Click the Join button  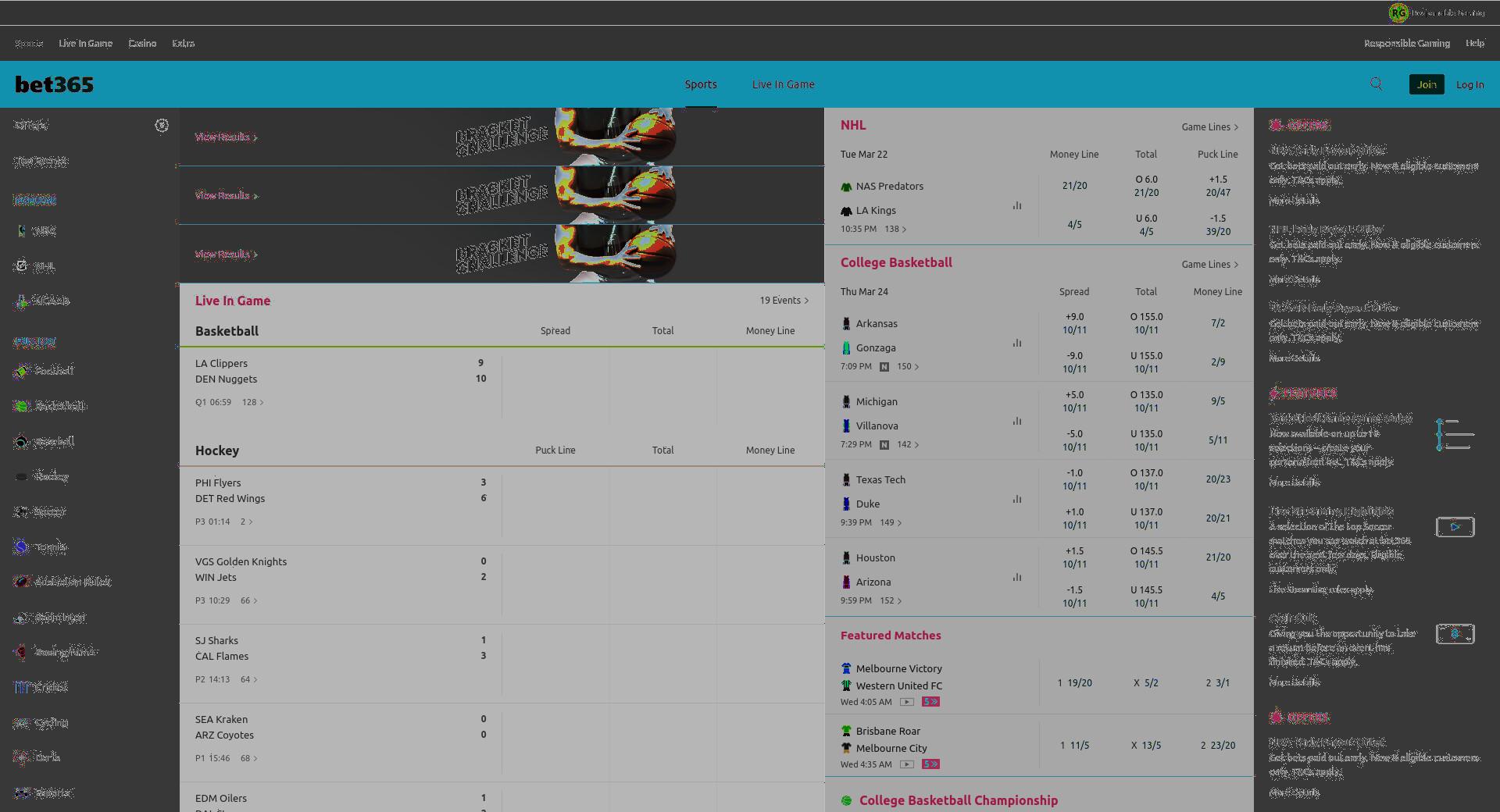(x=1427, y=84)
